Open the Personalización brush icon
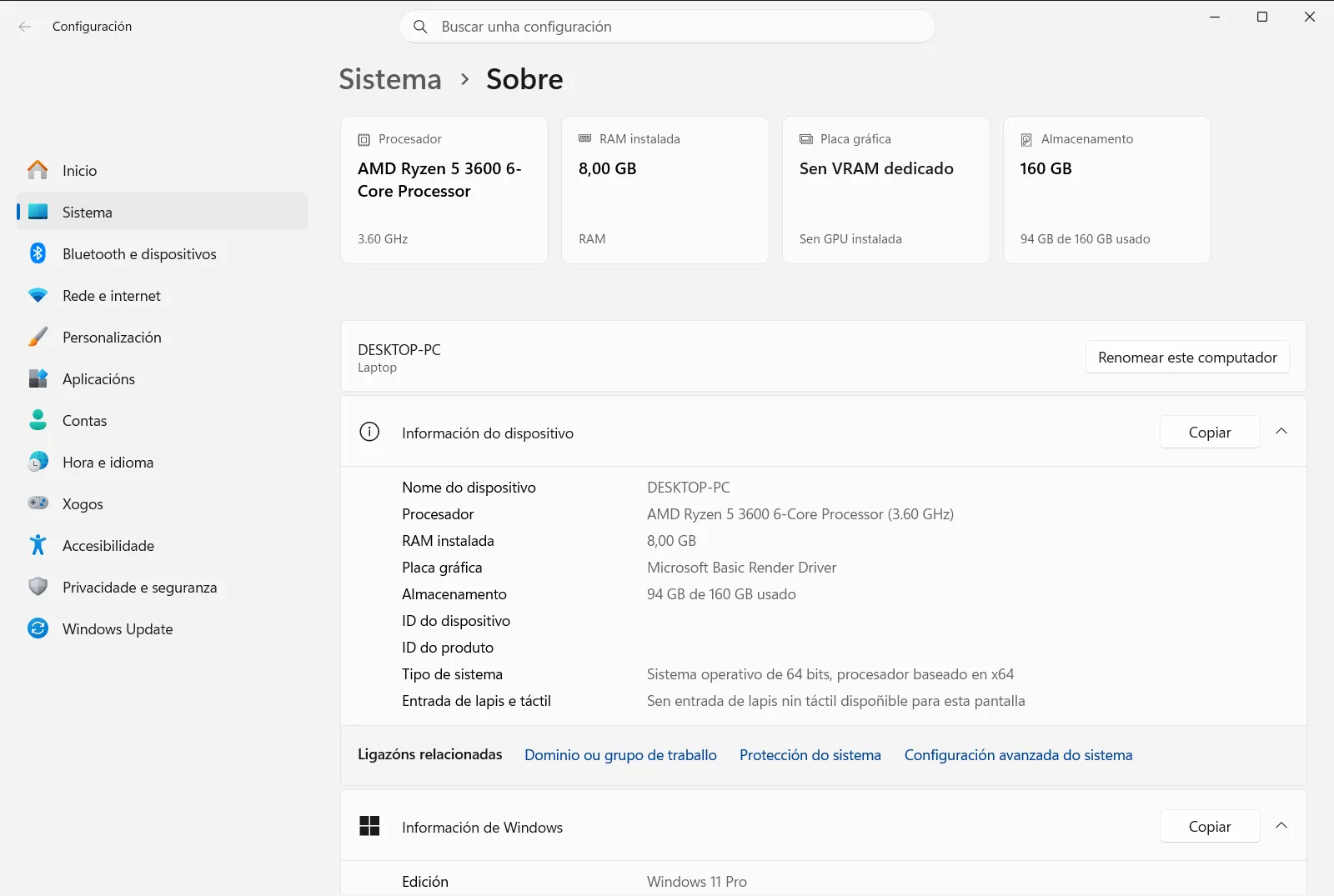Screen dimensions: 1334x896 (x=38, y=337)
